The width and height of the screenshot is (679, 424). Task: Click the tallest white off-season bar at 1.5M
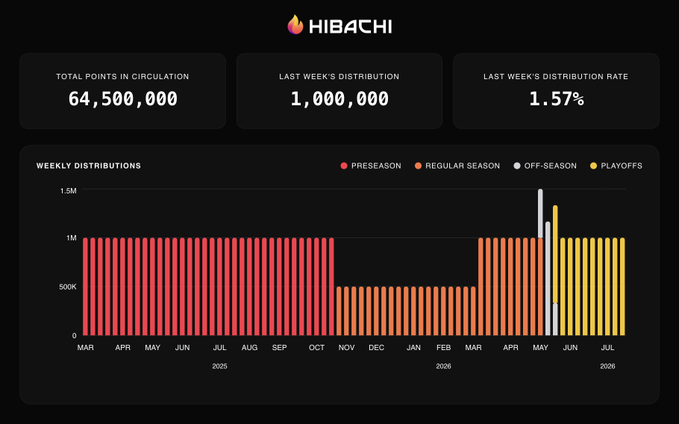click(540, 214)
